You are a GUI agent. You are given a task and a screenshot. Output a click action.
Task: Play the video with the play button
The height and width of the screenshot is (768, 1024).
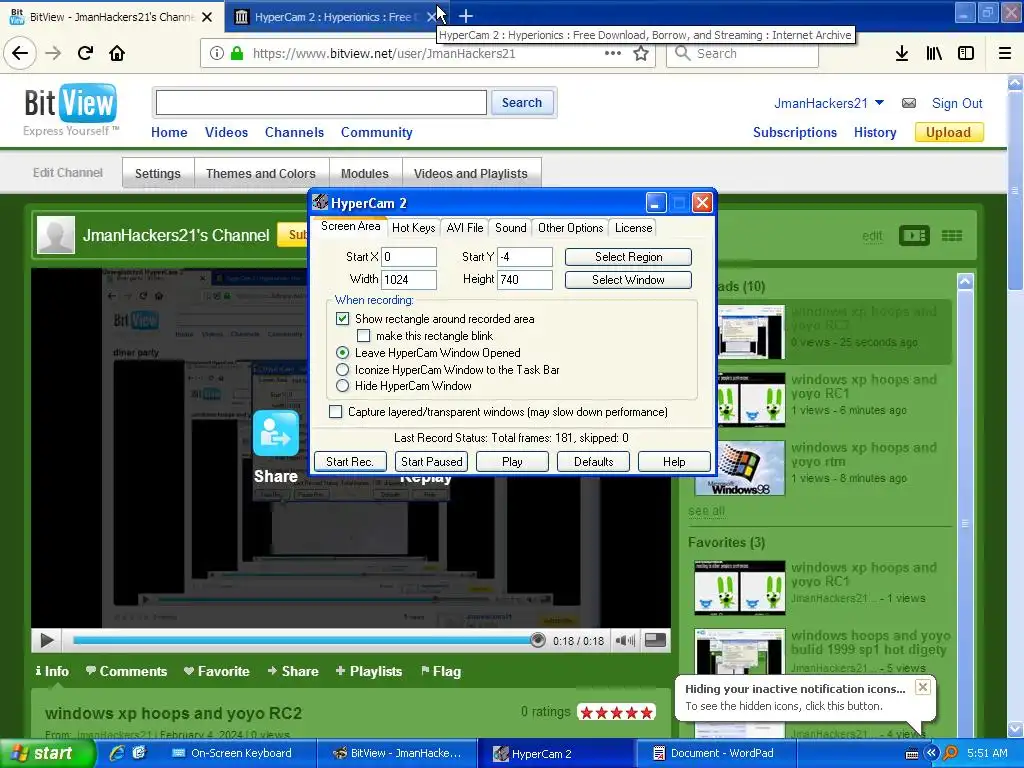coord(46,641)
